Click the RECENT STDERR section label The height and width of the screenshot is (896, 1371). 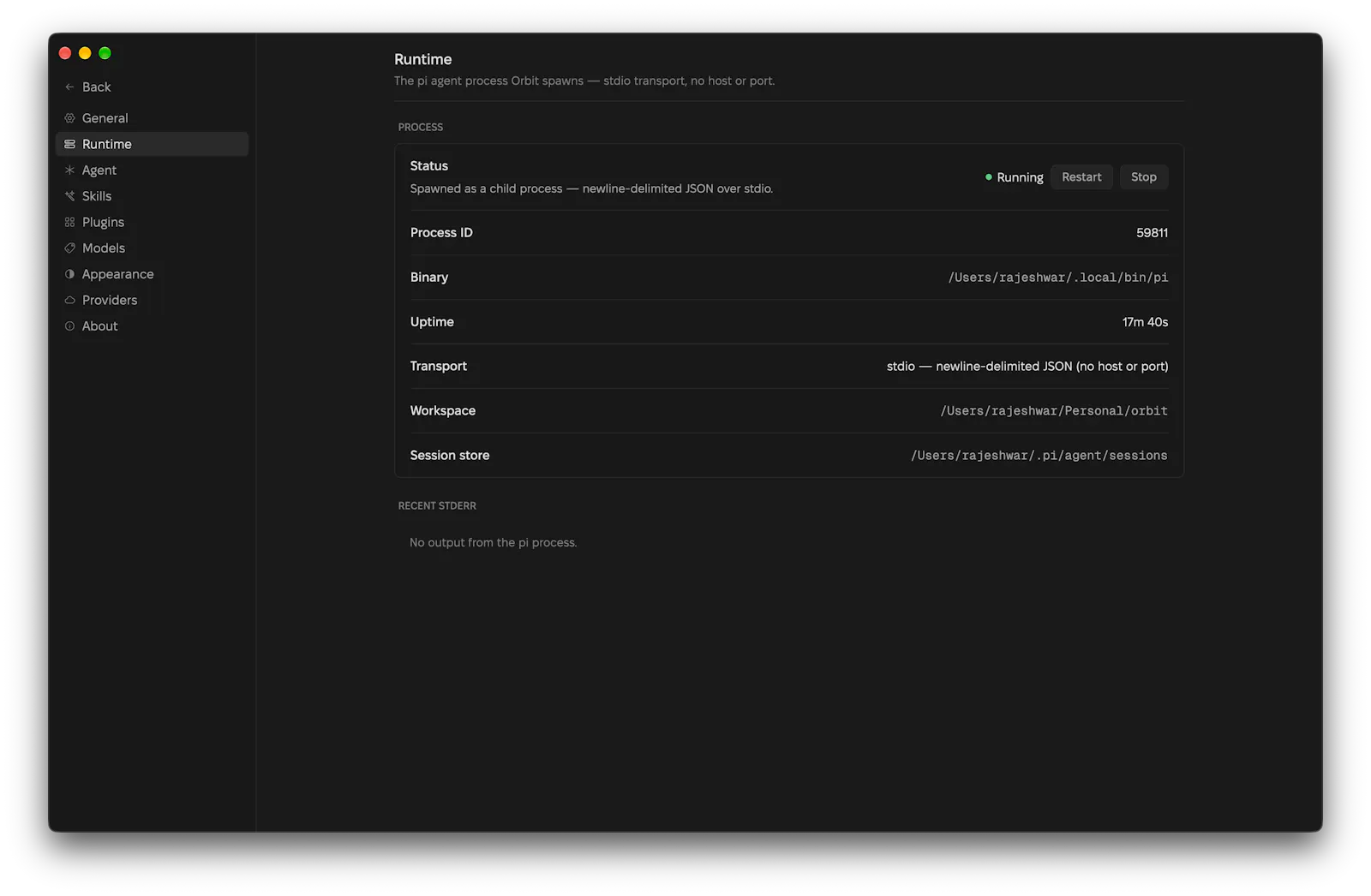pyautogui.click(x=437, y=505)
